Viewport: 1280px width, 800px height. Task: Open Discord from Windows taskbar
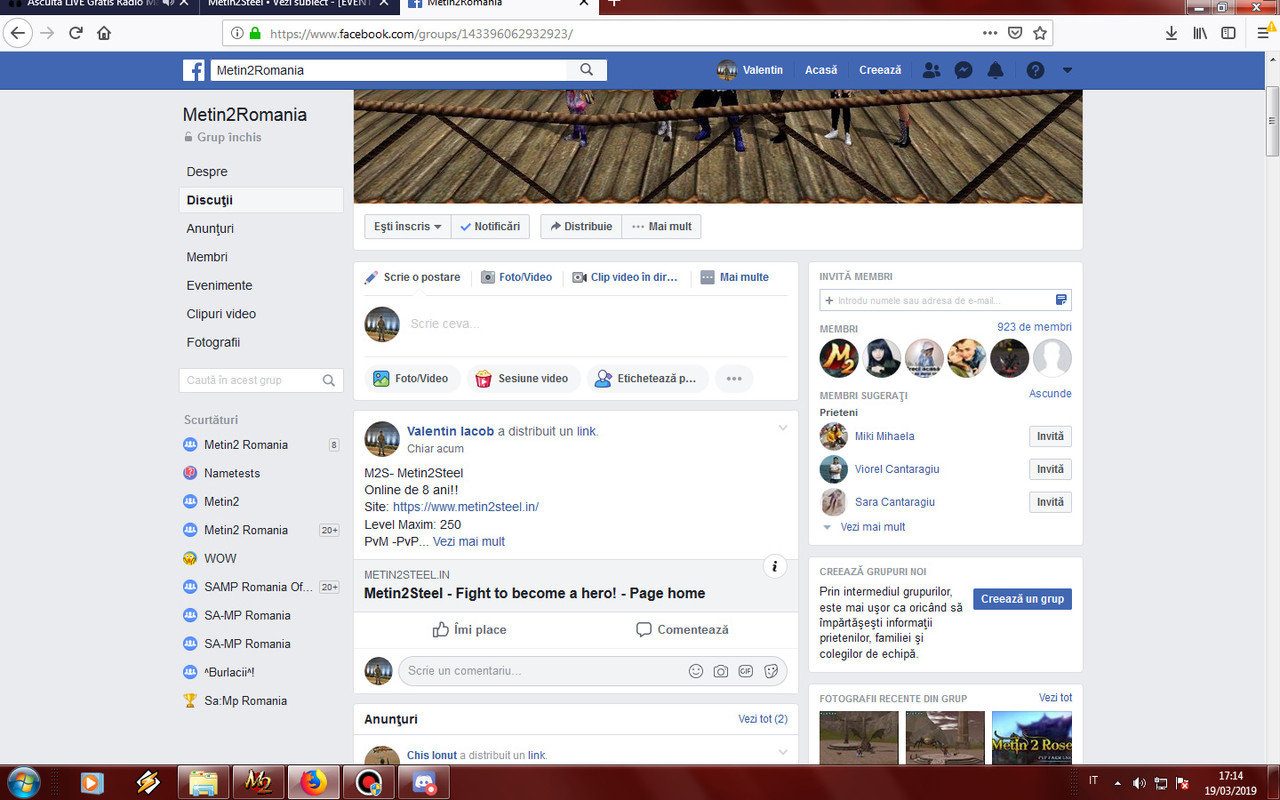coord(425,783)
